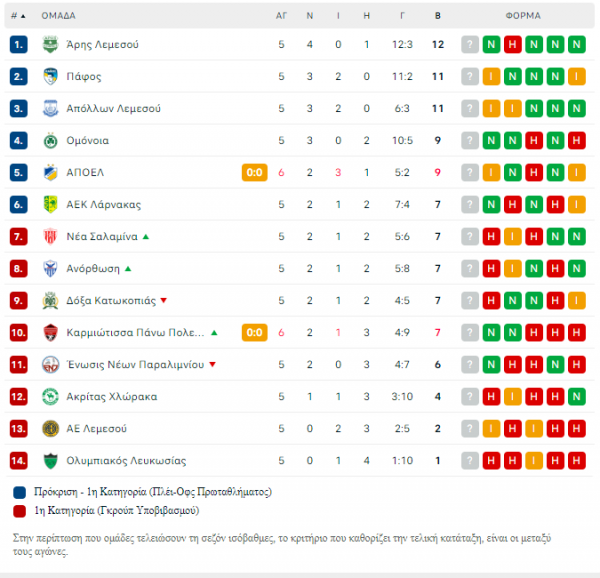Screen dimensions: 600x578
Task: Click the ΑΕ Λεμεσού team badge
Action: [50, 428]
